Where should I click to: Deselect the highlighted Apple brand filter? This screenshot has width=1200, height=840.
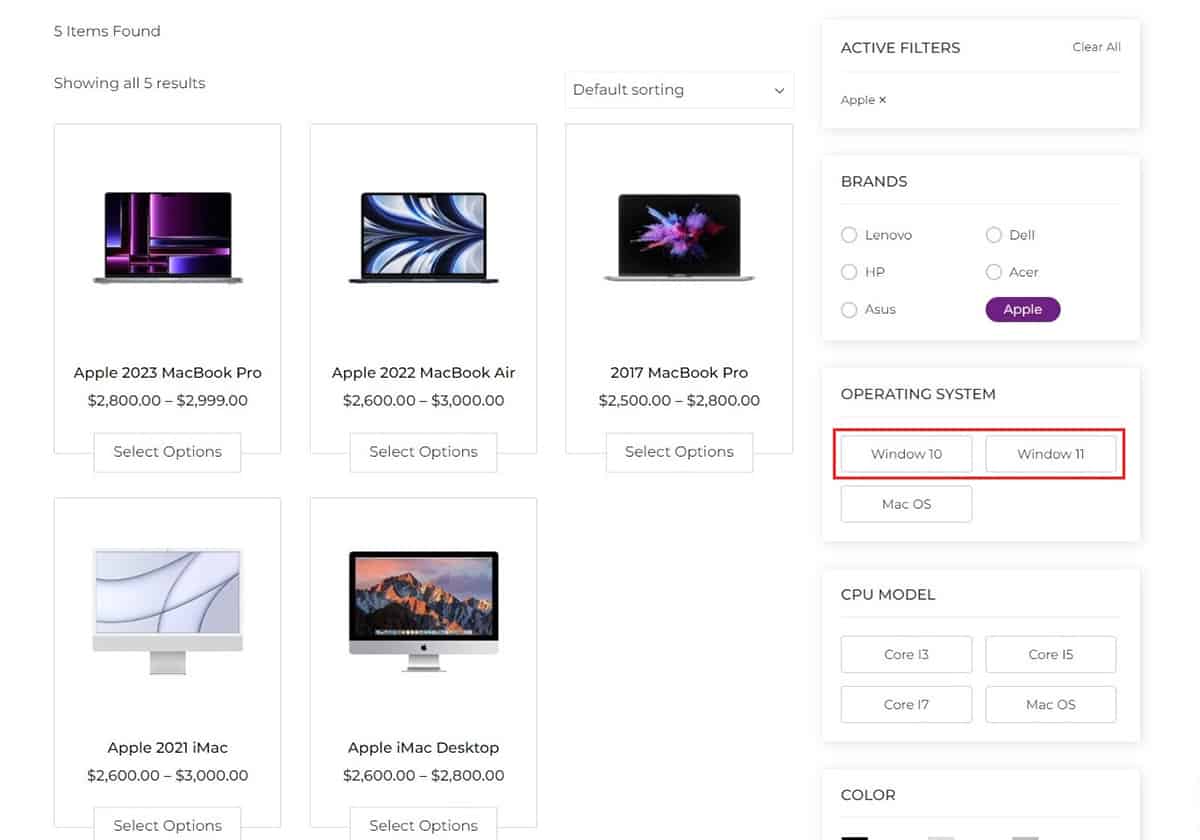pos(1023,310)
